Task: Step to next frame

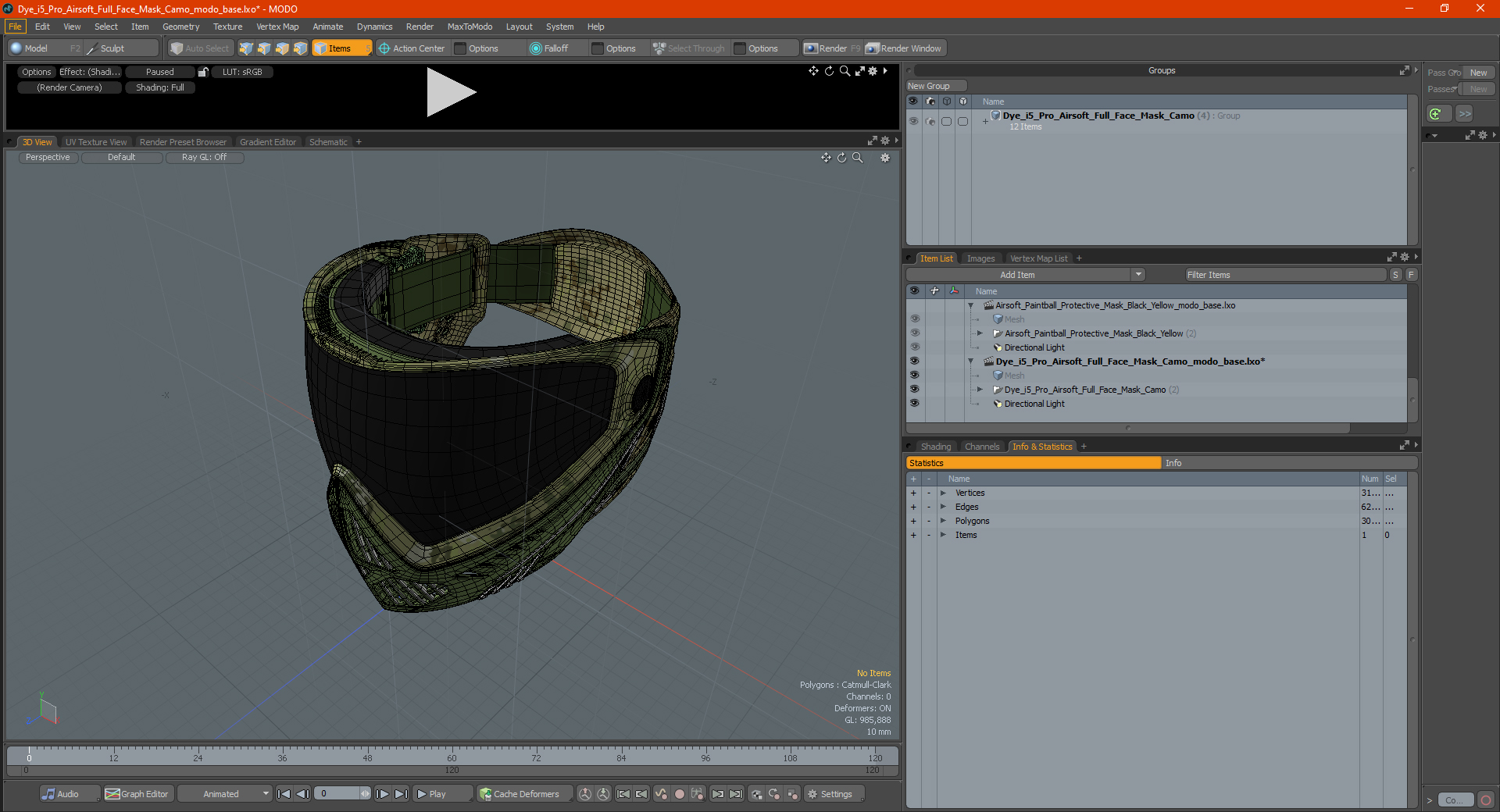Action: (x=383, y=794)
